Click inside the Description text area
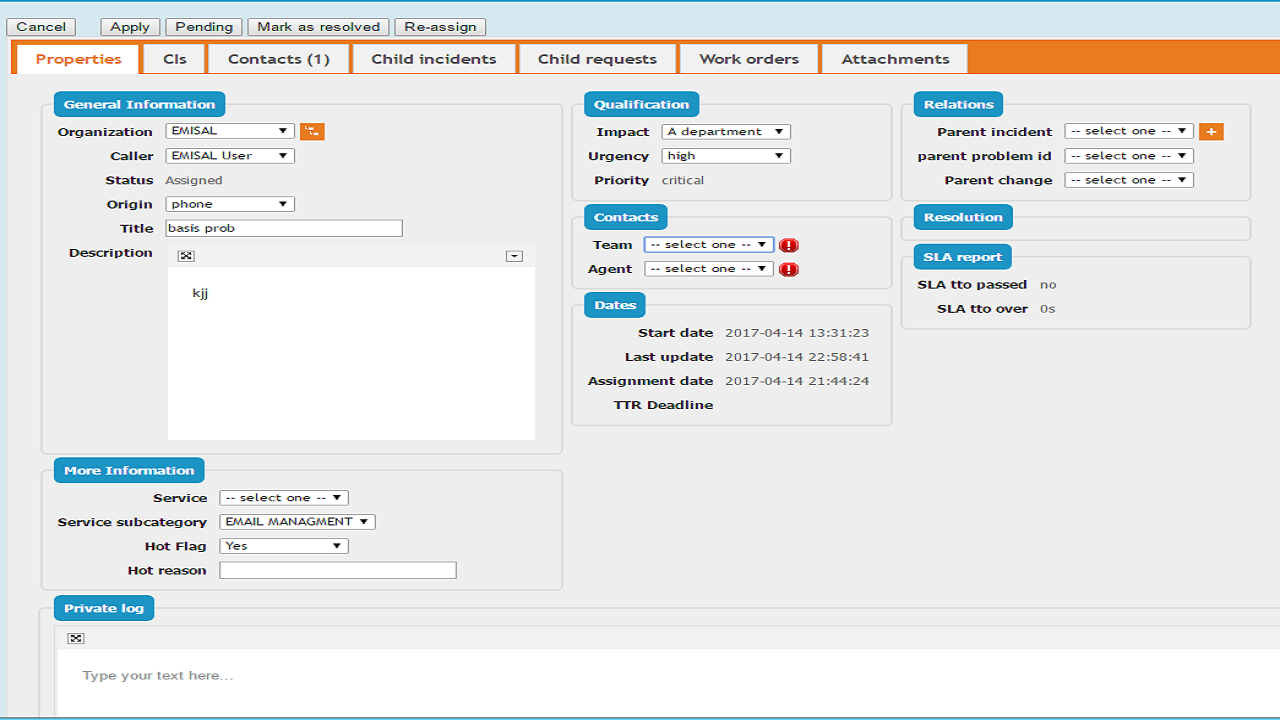 tap(351, 353)
